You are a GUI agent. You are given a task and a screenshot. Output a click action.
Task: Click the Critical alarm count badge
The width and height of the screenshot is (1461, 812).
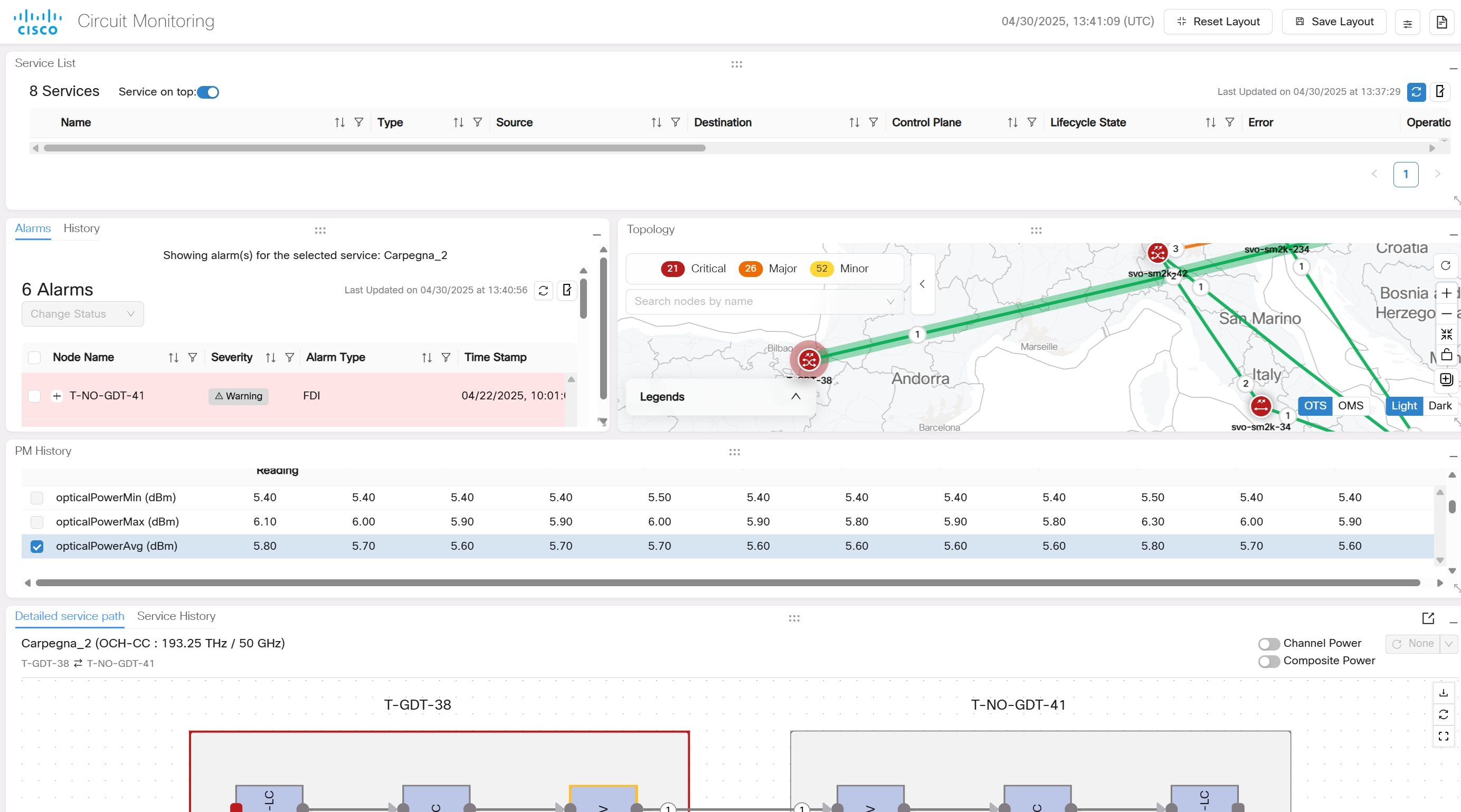(672, 269)
